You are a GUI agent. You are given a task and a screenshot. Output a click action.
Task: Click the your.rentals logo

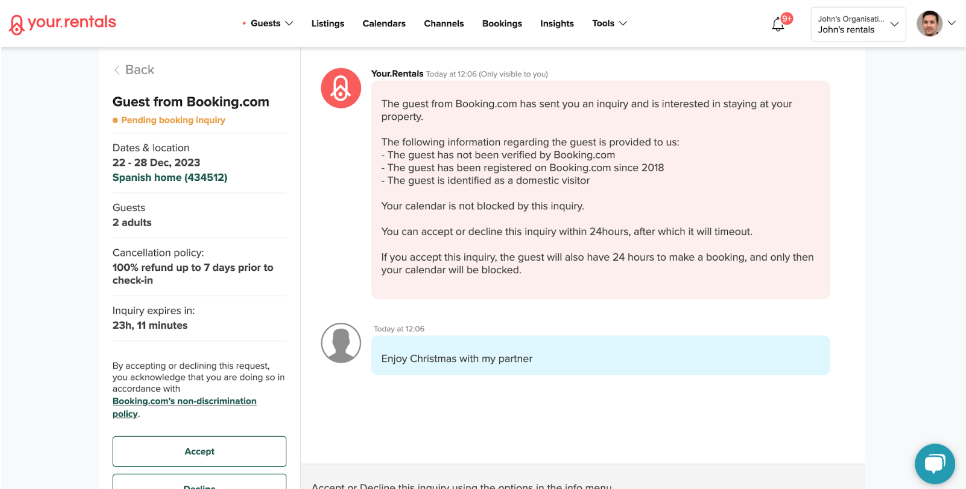tap(62, 24)
